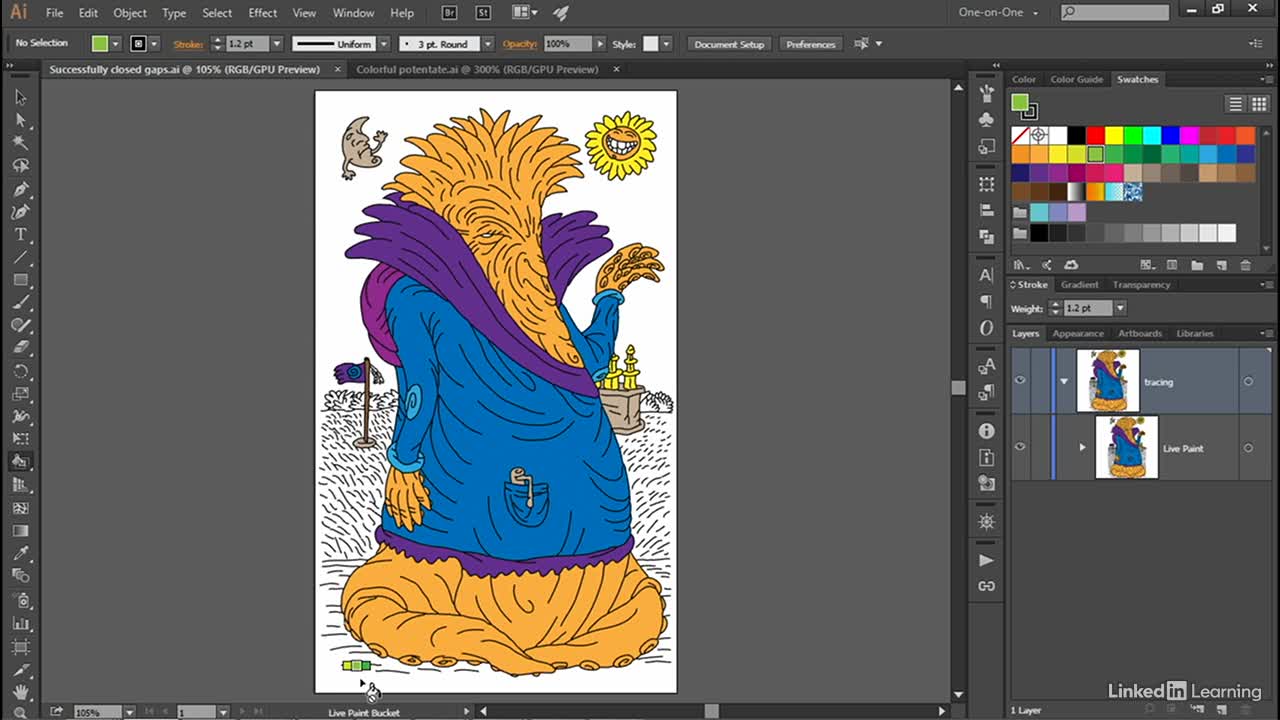Open the zoom level dropdown in status bar
1280x720 pixels.
(130, 712)
